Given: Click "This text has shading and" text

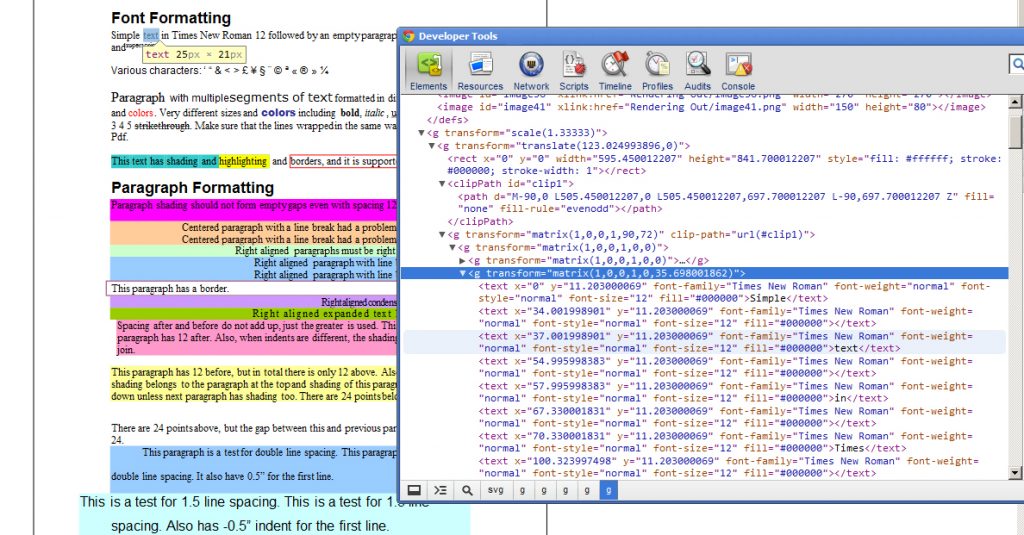Looking at the screenshot, I should [x=164, y=161].
